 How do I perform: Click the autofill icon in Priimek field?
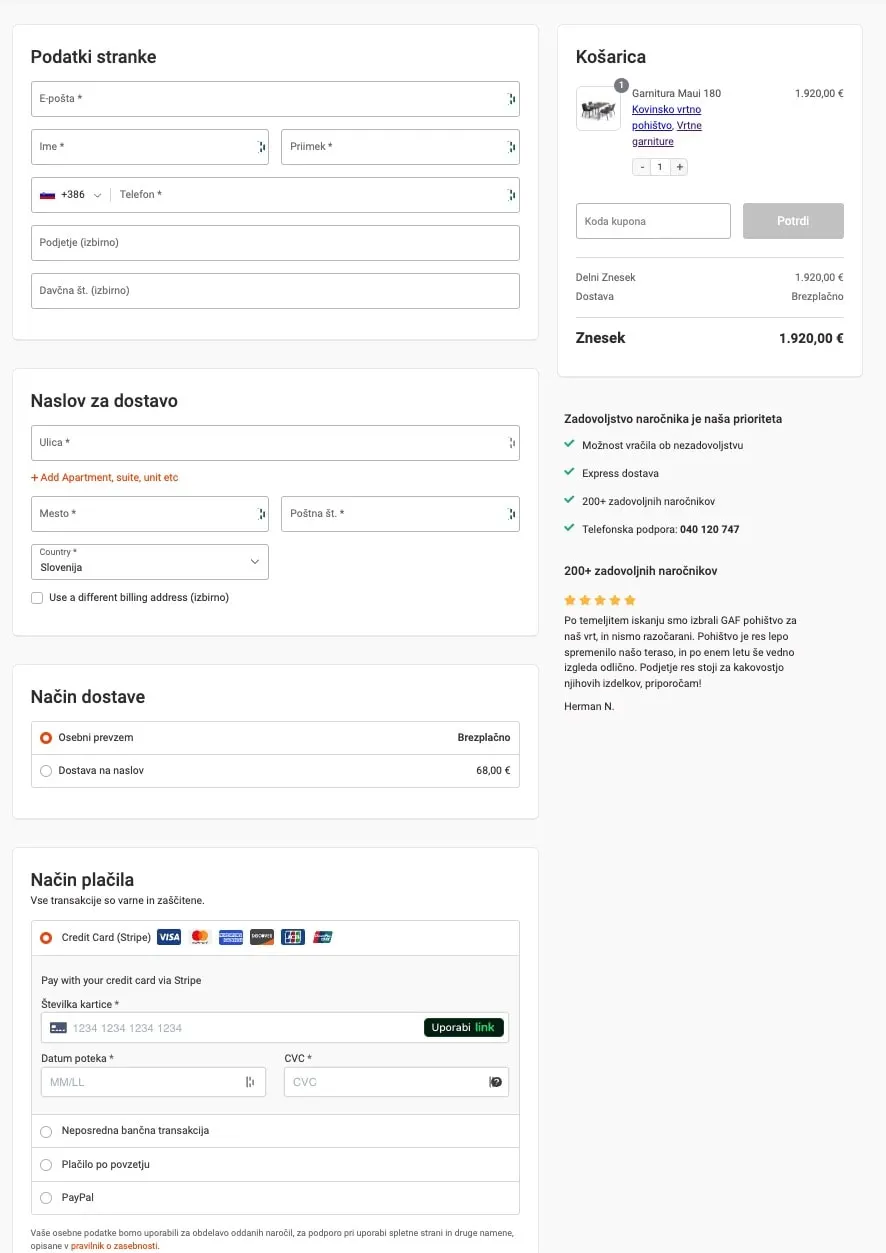(x=511, y=147)
